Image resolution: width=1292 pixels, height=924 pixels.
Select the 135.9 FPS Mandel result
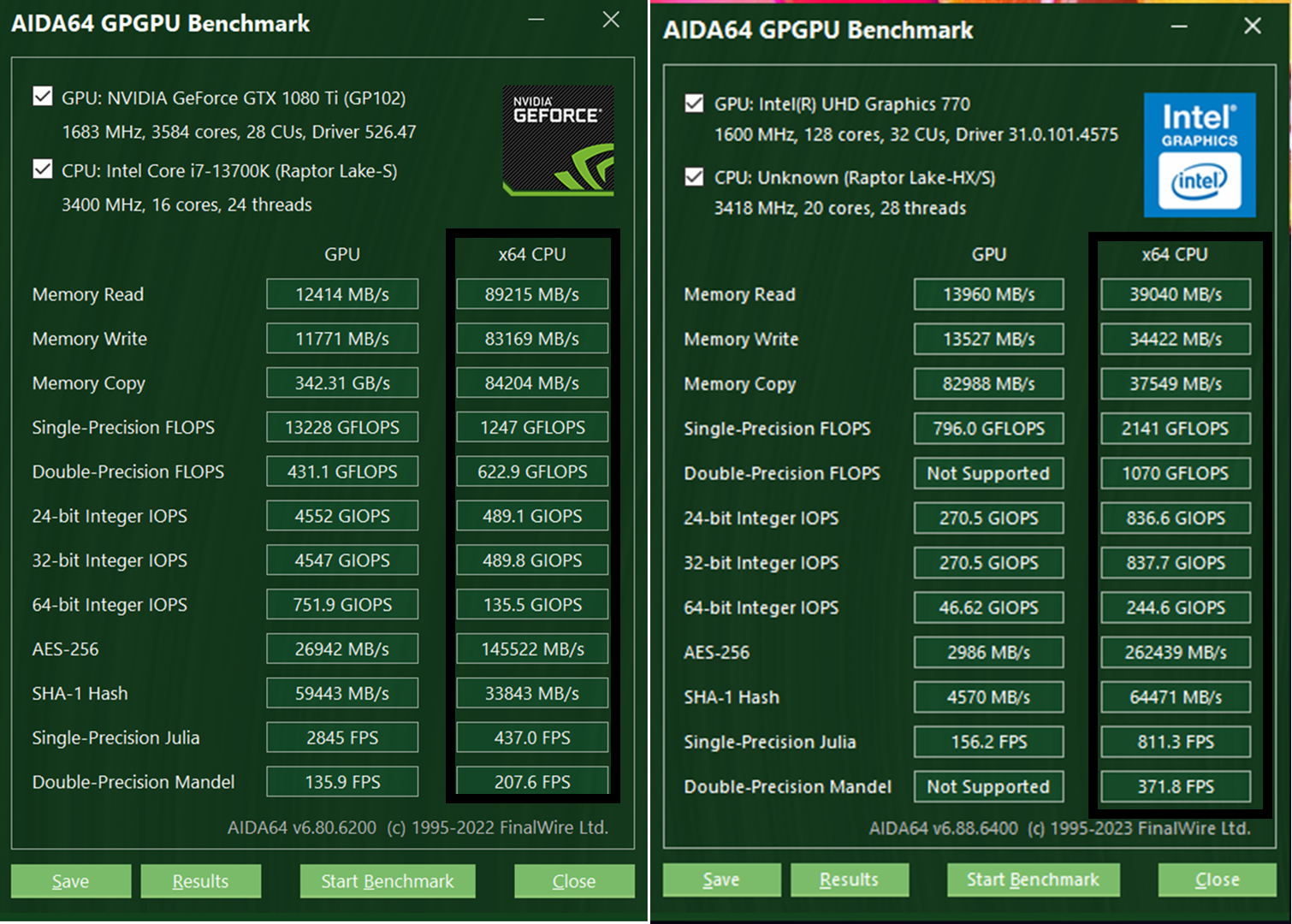click(x=342, y=782)
